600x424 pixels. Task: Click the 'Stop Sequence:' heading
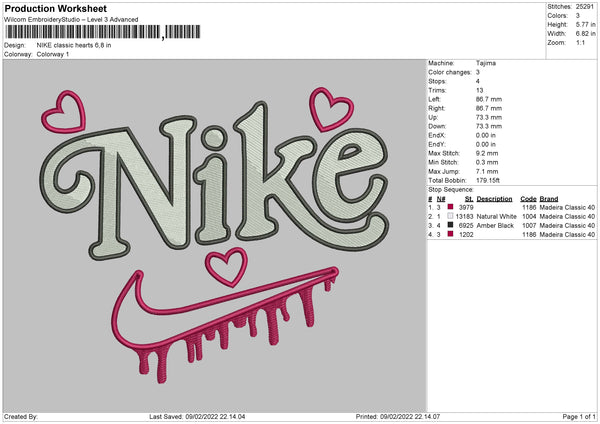(x=451, y=190)
